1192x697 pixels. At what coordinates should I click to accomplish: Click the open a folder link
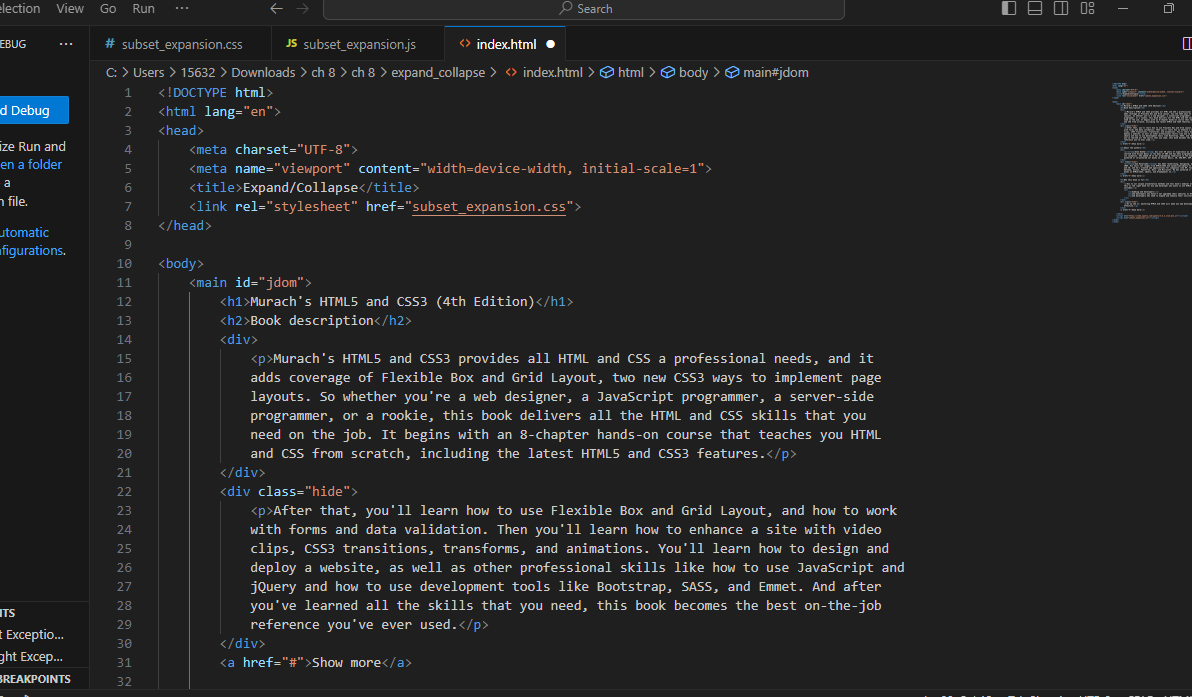pos(31,164)
